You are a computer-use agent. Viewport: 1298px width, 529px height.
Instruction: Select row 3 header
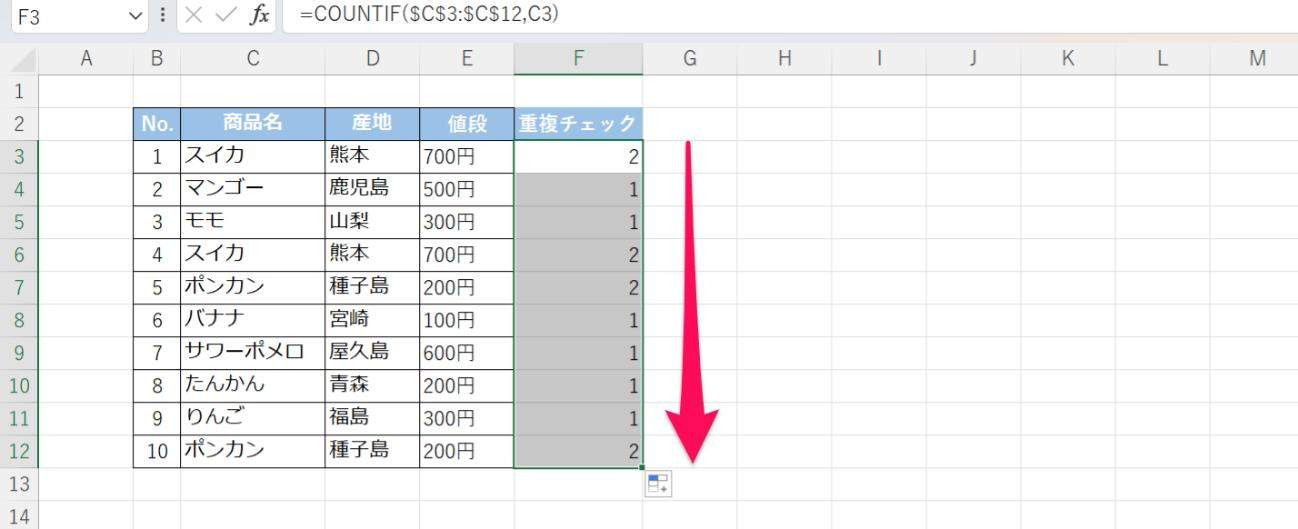19,157
